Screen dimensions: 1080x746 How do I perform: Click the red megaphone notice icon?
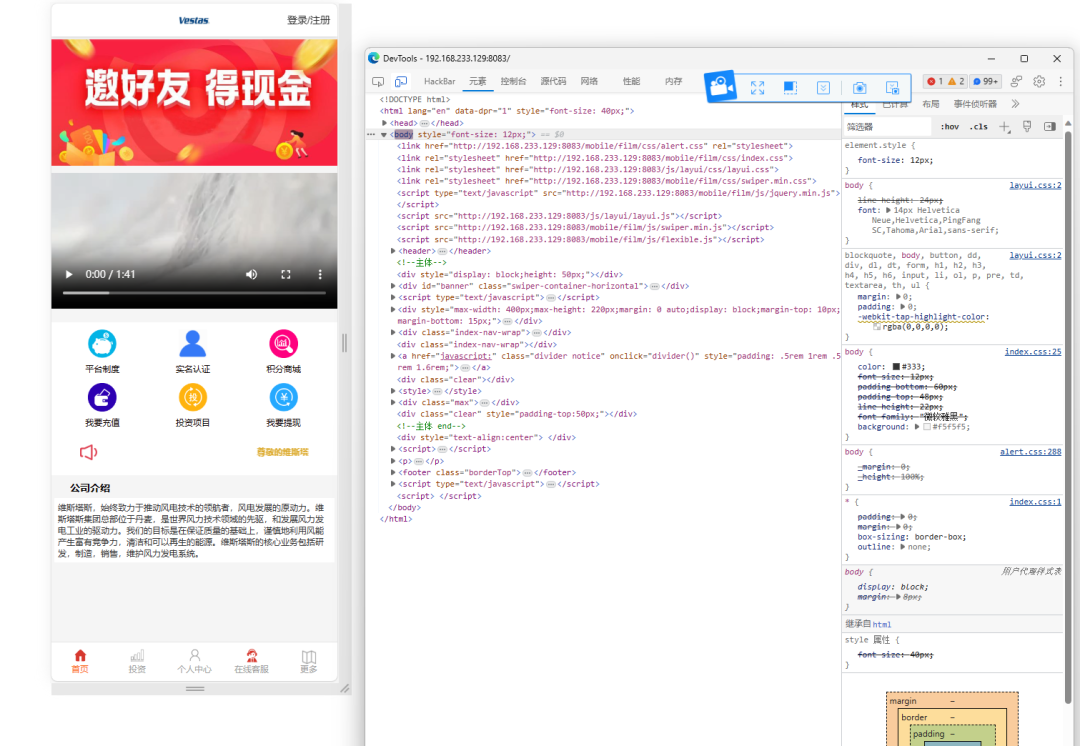pyautogui.click(x=89, y=452)
